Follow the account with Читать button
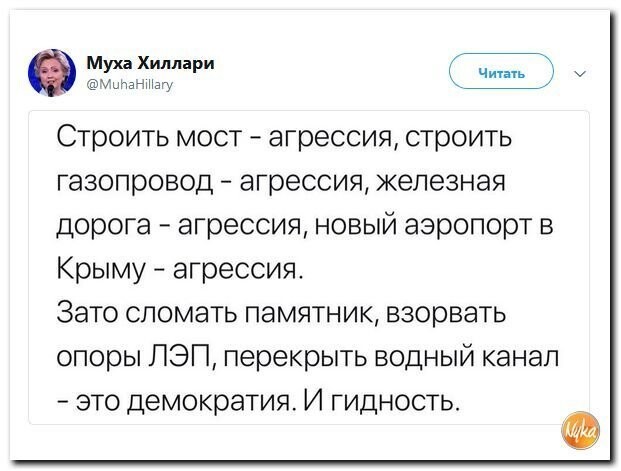621x471 pixels. (x=501, y=71)
